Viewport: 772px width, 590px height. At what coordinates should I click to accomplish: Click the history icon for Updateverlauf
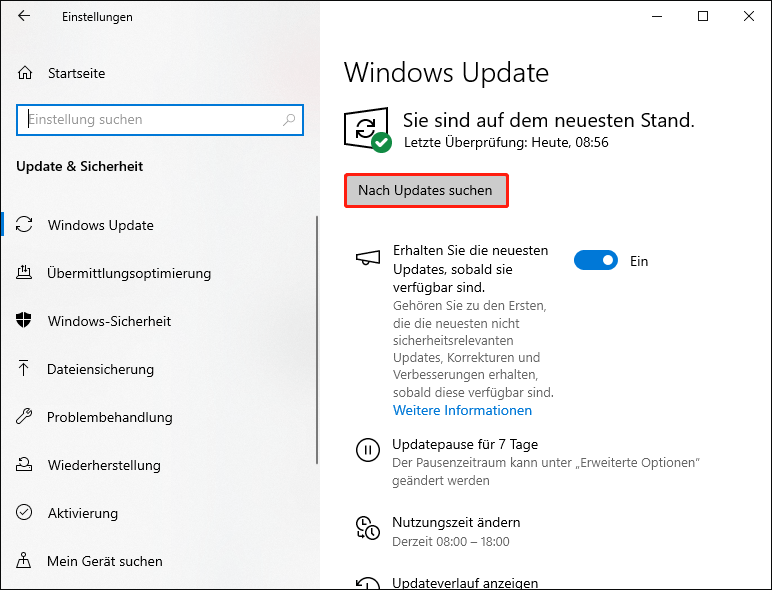367,583
